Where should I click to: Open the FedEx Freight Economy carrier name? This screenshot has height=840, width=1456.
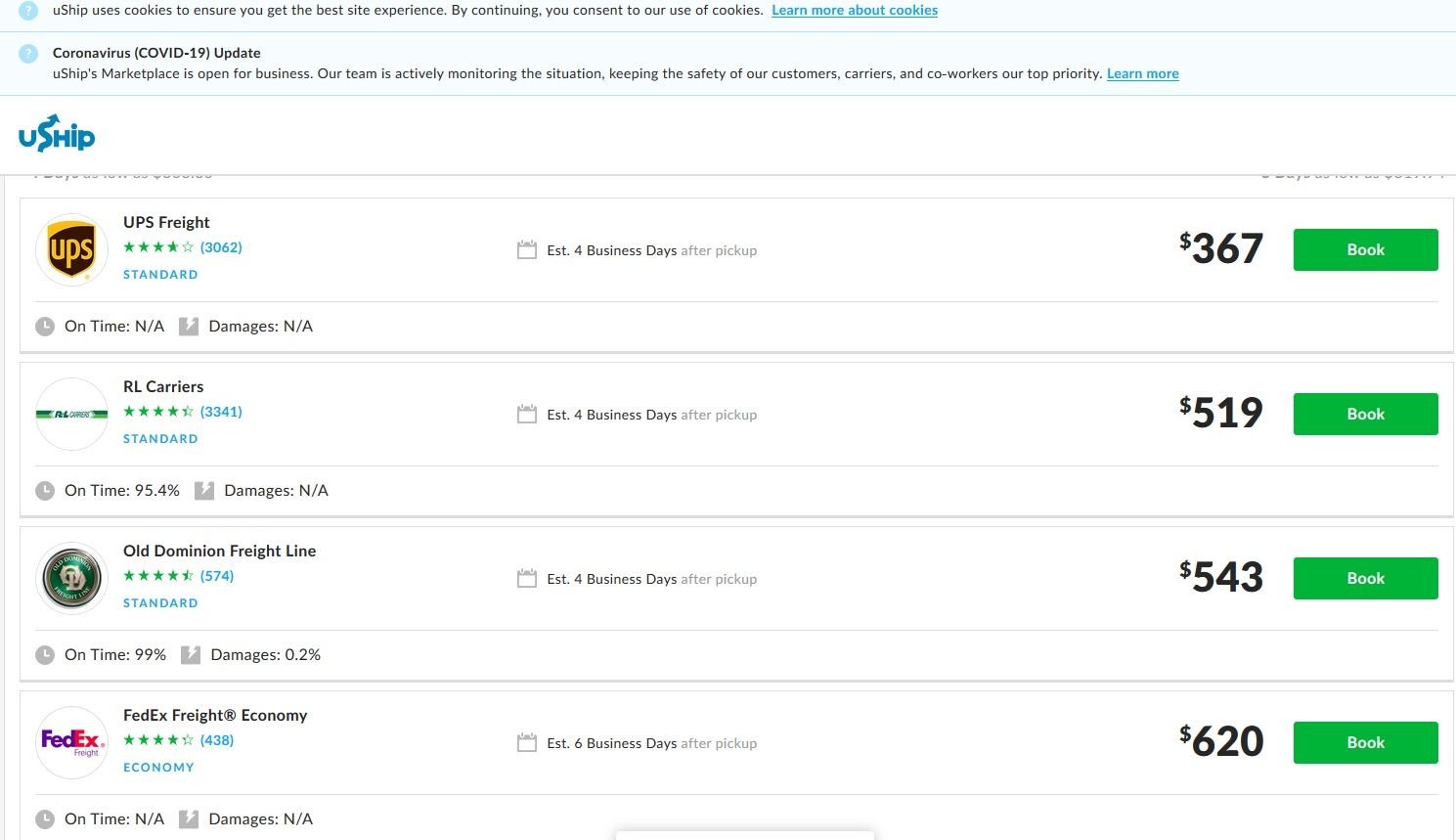(x=215, y=715)
